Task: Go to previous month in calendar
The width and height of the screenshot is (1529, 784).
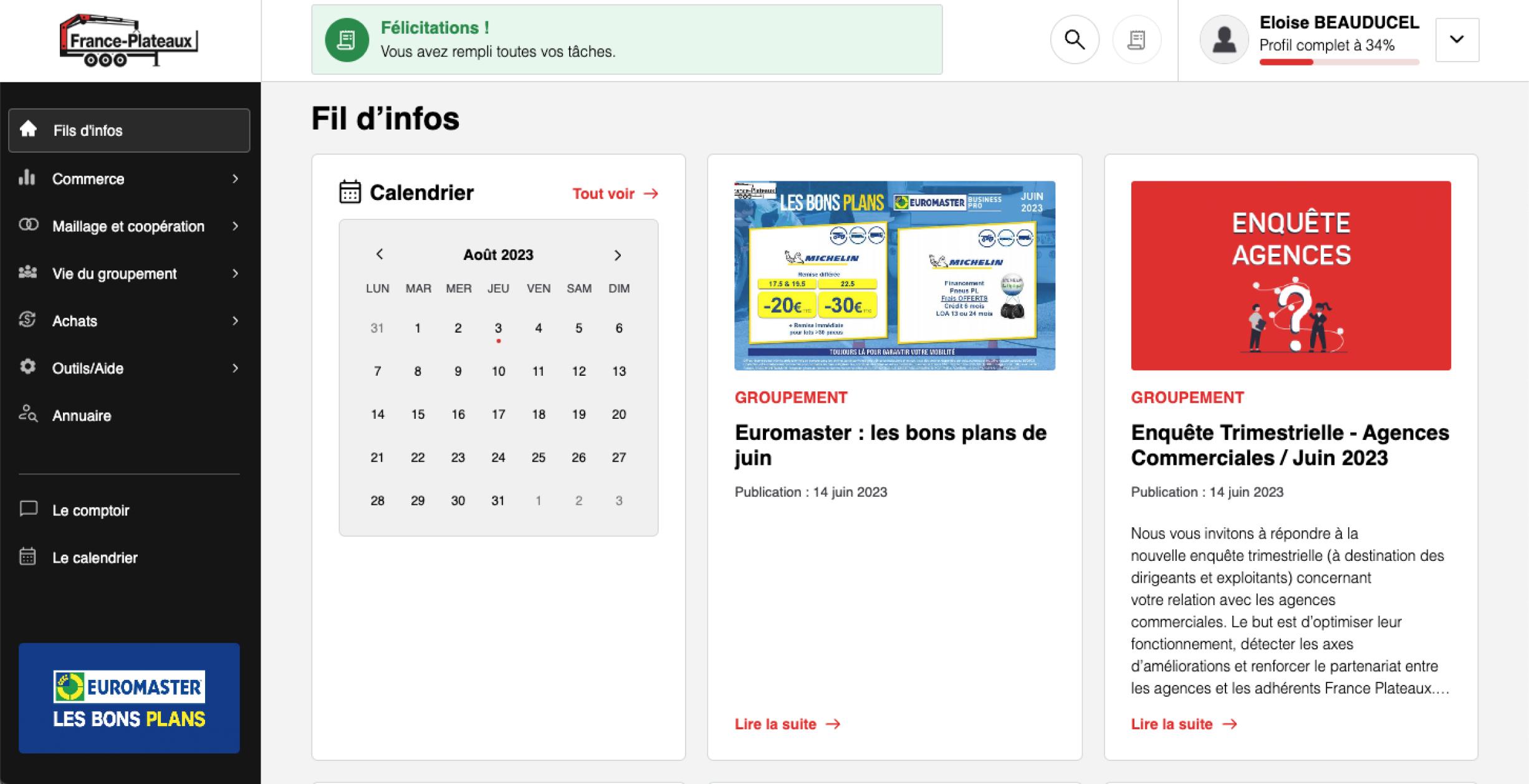Action: (379, 254)
